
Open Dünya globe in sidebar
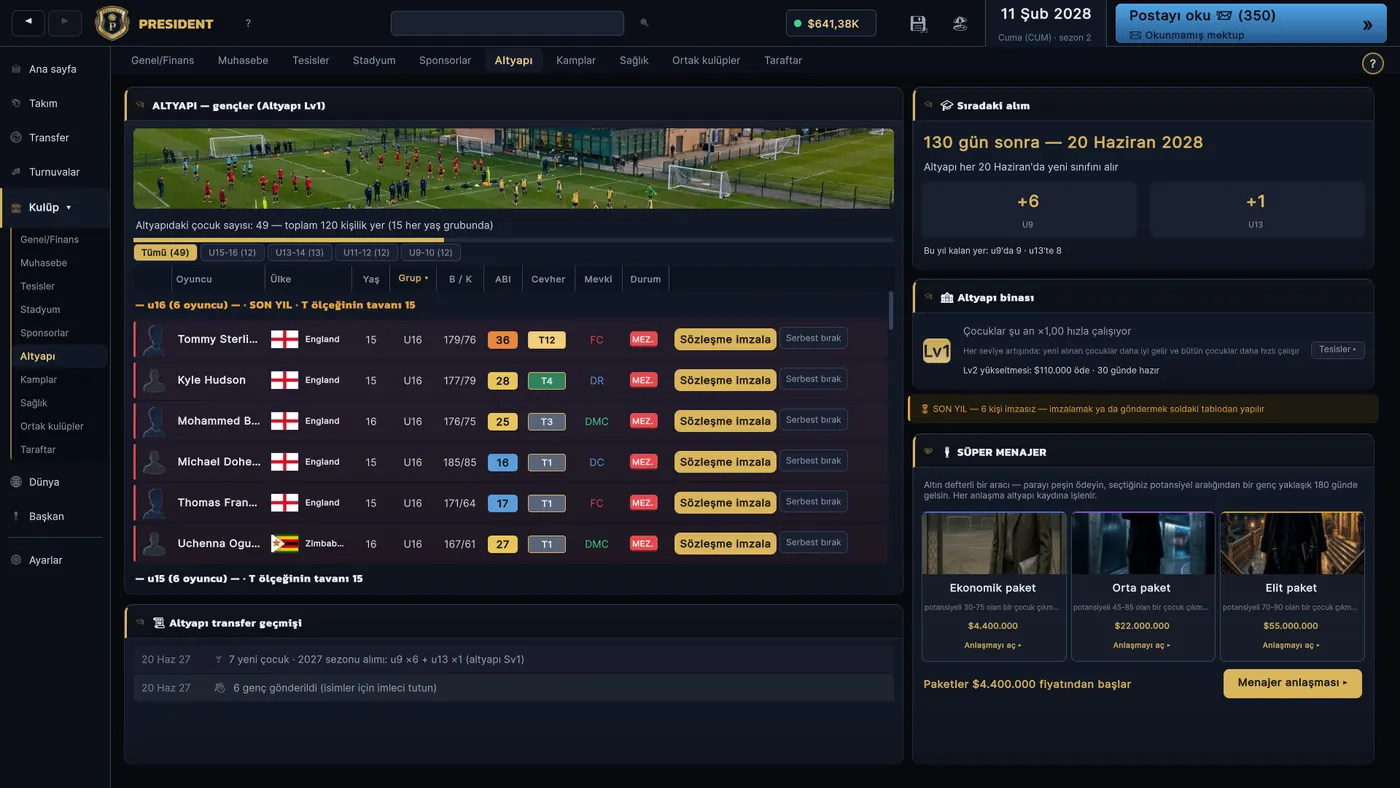44,482
